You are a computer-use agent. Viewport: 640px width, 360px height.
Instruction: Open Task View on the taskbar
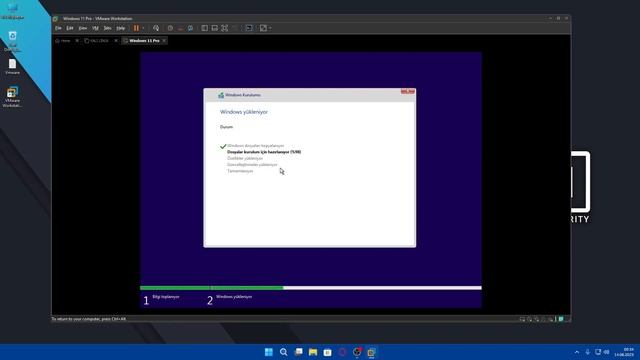coord(298,352)
